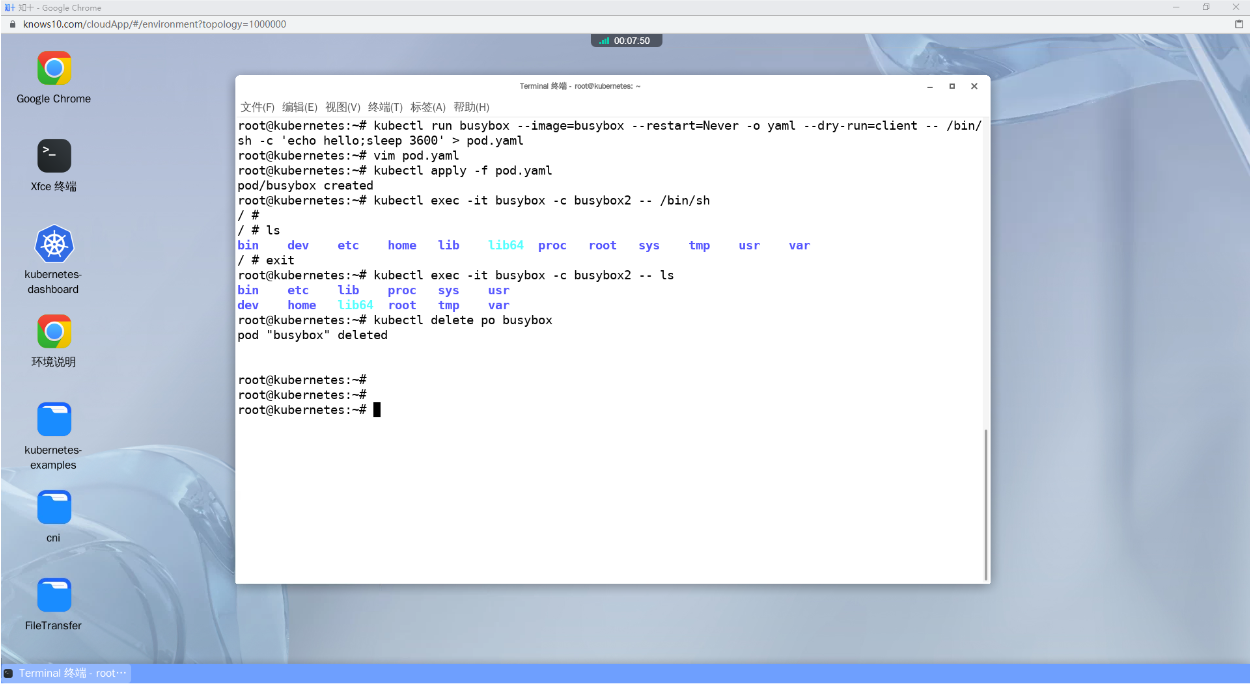This screenshot has height=684, width=1250.
Task: Open the 终端(T) terminal menu
Action: click(x=385, y=107)
